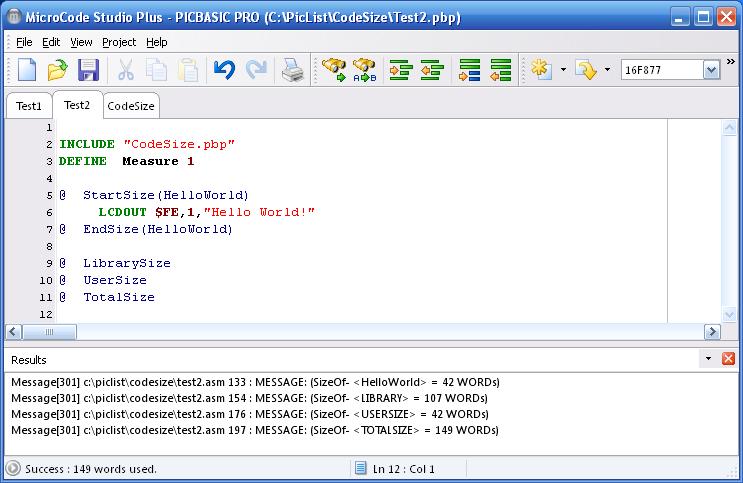Save the file with floppy icon
Screen dimensions: 743x483
(88, 70)
